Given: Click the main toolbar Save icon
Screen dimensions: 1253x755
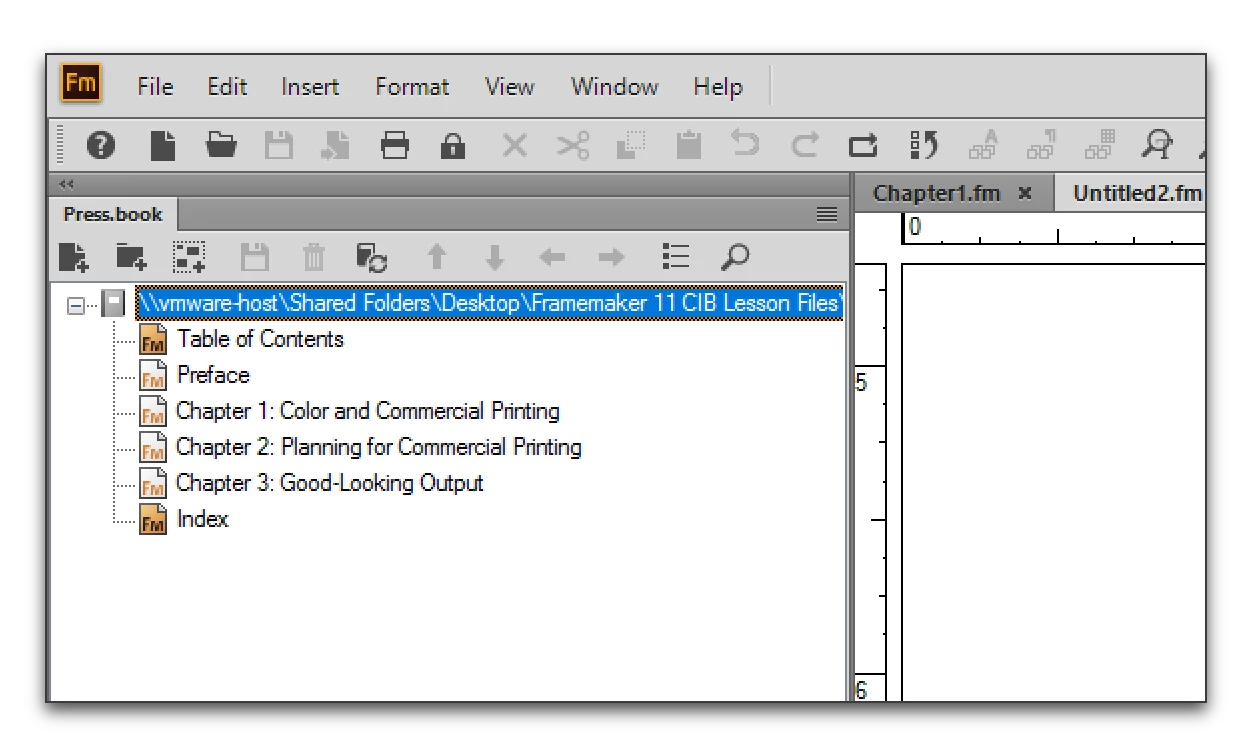Looking at the screenshot, I should click(279, 146).
